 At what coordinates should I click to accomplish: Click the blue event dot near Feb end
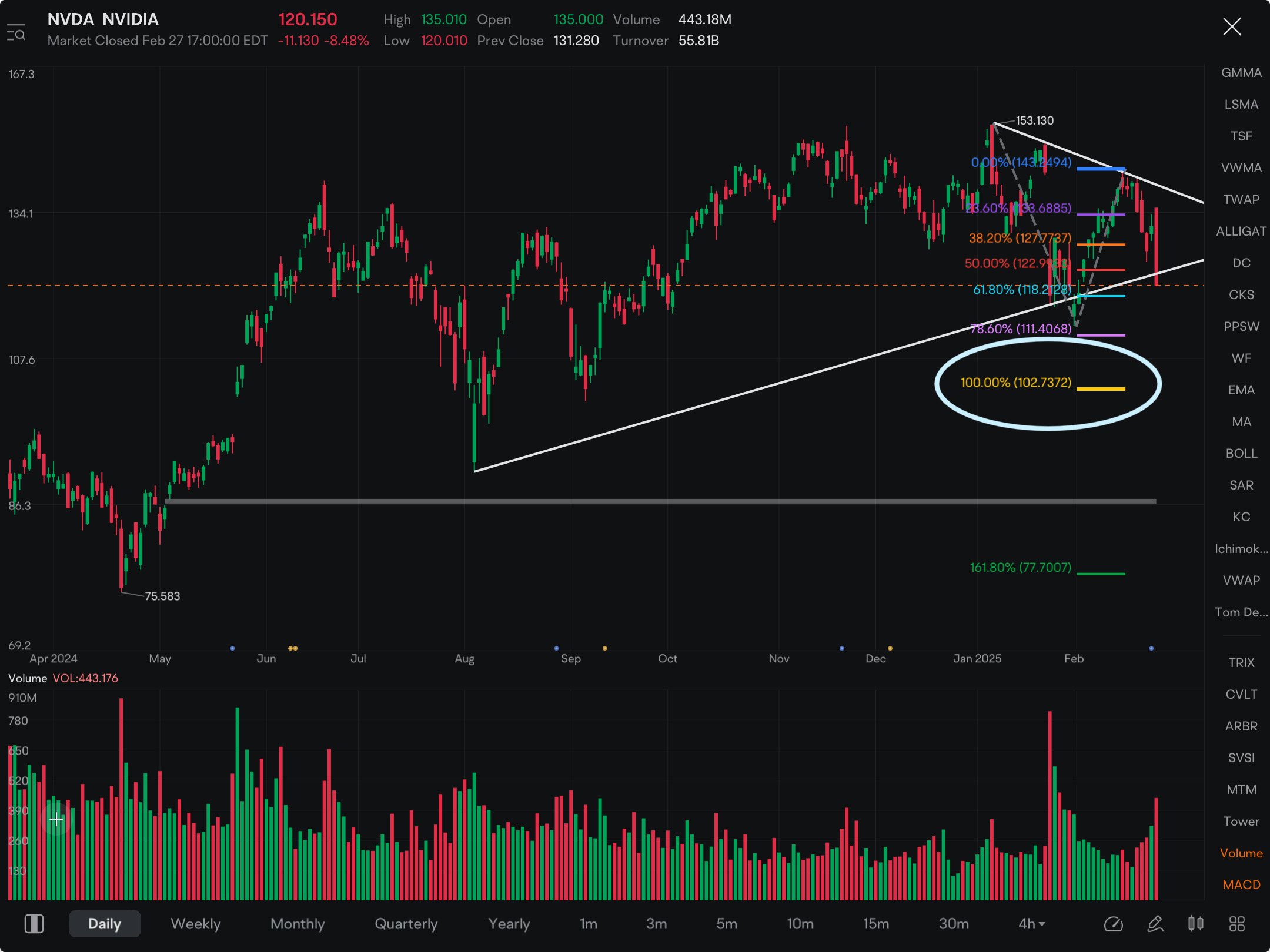(1151, 648)
